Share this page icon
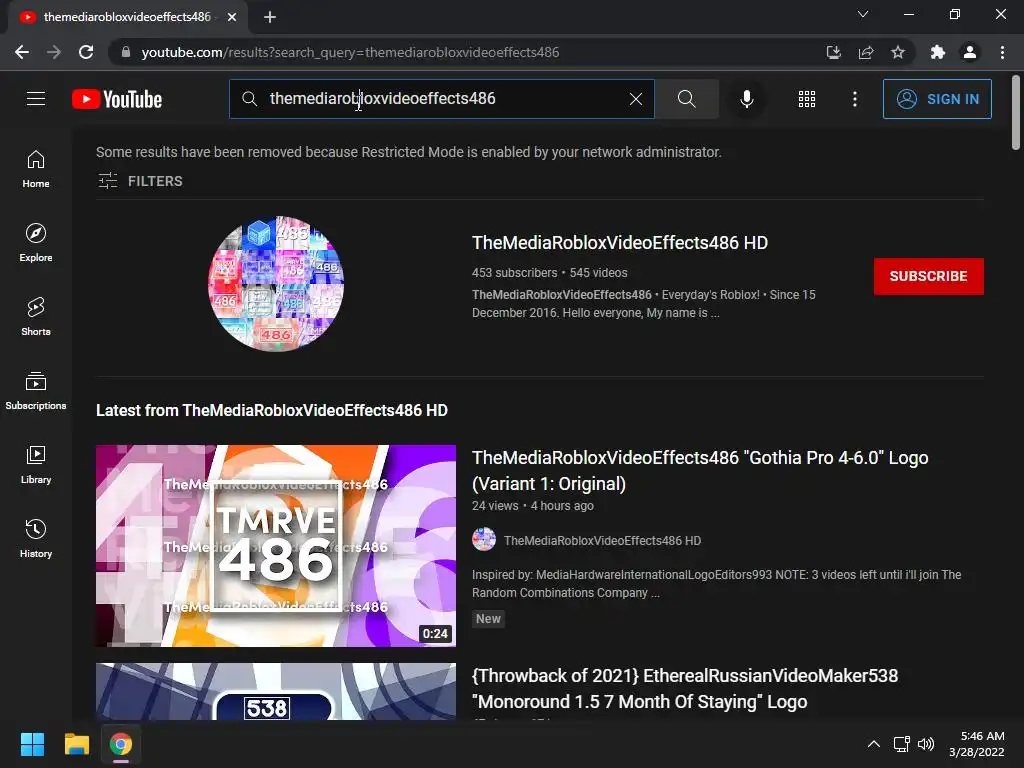 pyautogui.click(x=866, y=52)
